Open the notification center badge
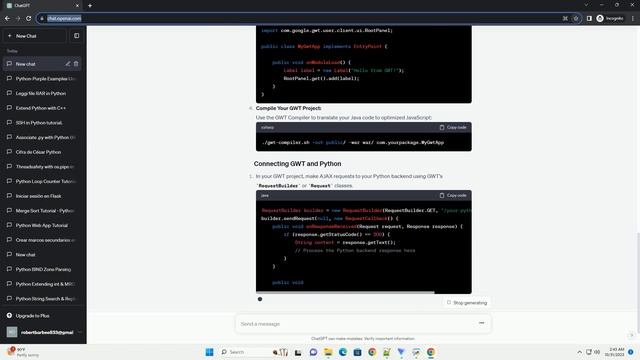The width and height of the screenshot is (640, 360). tap(631, 352)
